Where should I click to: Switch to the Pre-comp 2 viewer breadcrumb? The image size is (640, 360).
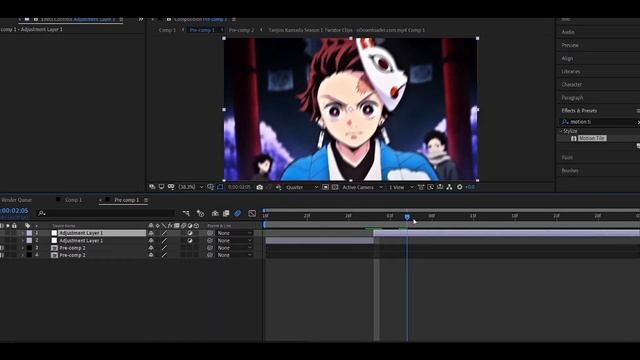point(241,30)
